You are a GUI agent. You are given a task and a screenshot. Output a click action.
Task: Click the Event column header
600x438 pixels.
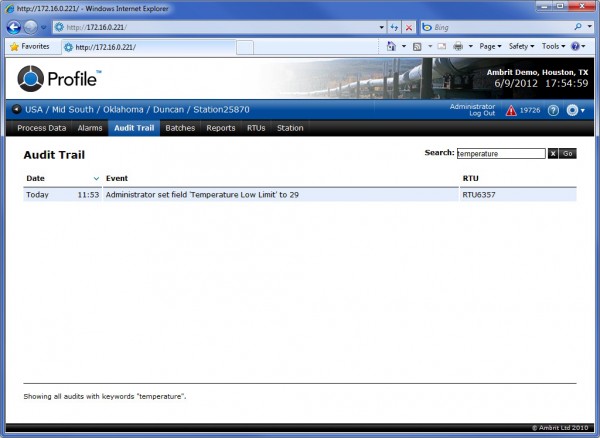[117, 178]
